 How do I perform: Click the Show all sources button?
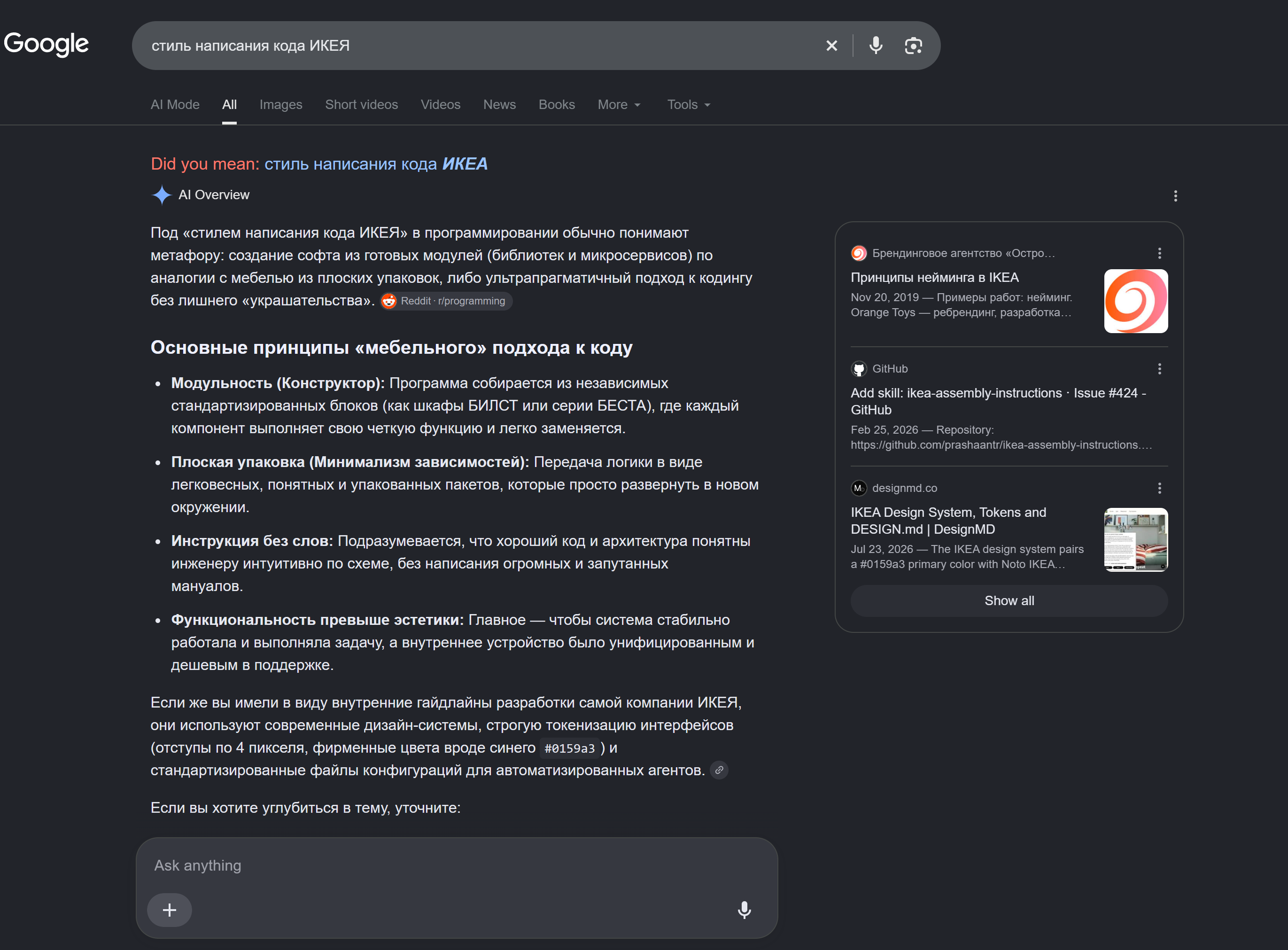[1009, 601]
